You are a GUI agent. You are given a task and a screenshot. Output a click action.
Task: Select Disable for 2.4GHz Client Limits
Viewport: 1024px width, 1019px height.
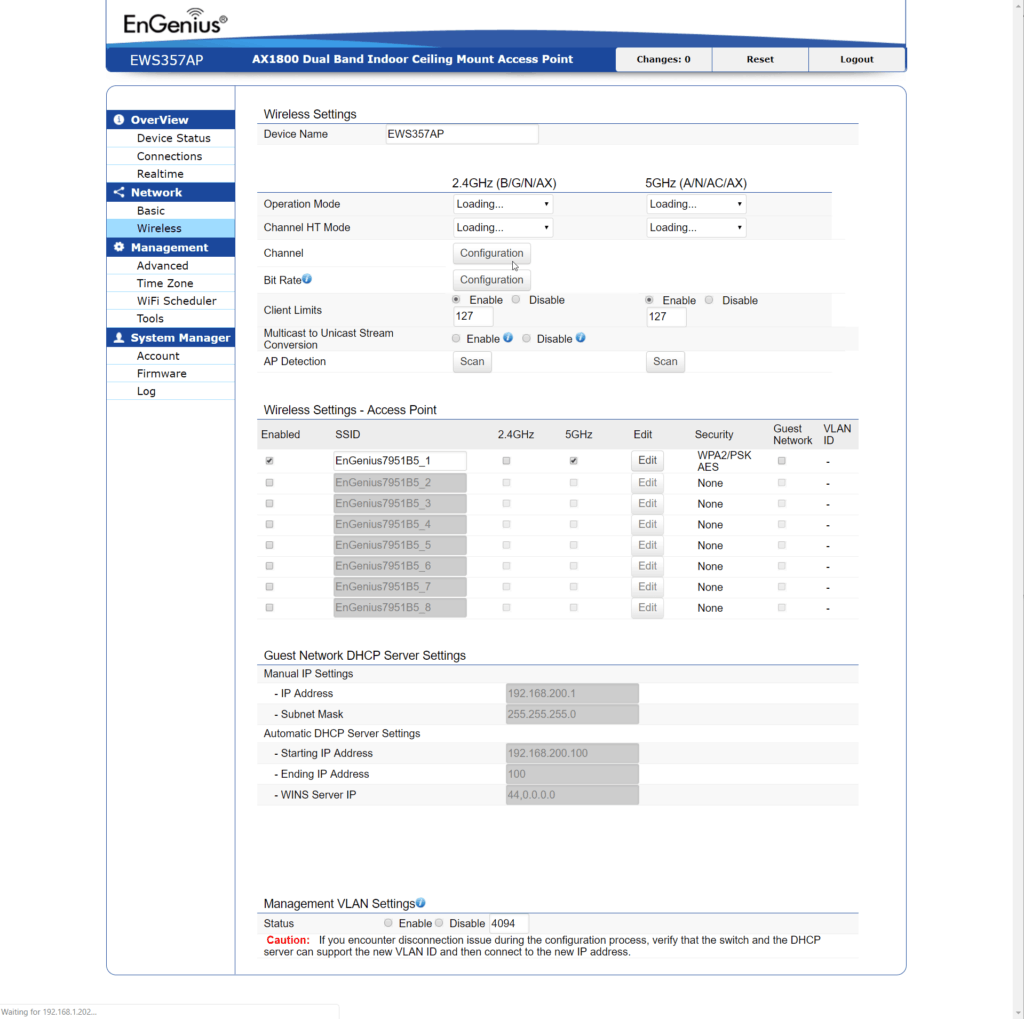[x=516, y=300]
